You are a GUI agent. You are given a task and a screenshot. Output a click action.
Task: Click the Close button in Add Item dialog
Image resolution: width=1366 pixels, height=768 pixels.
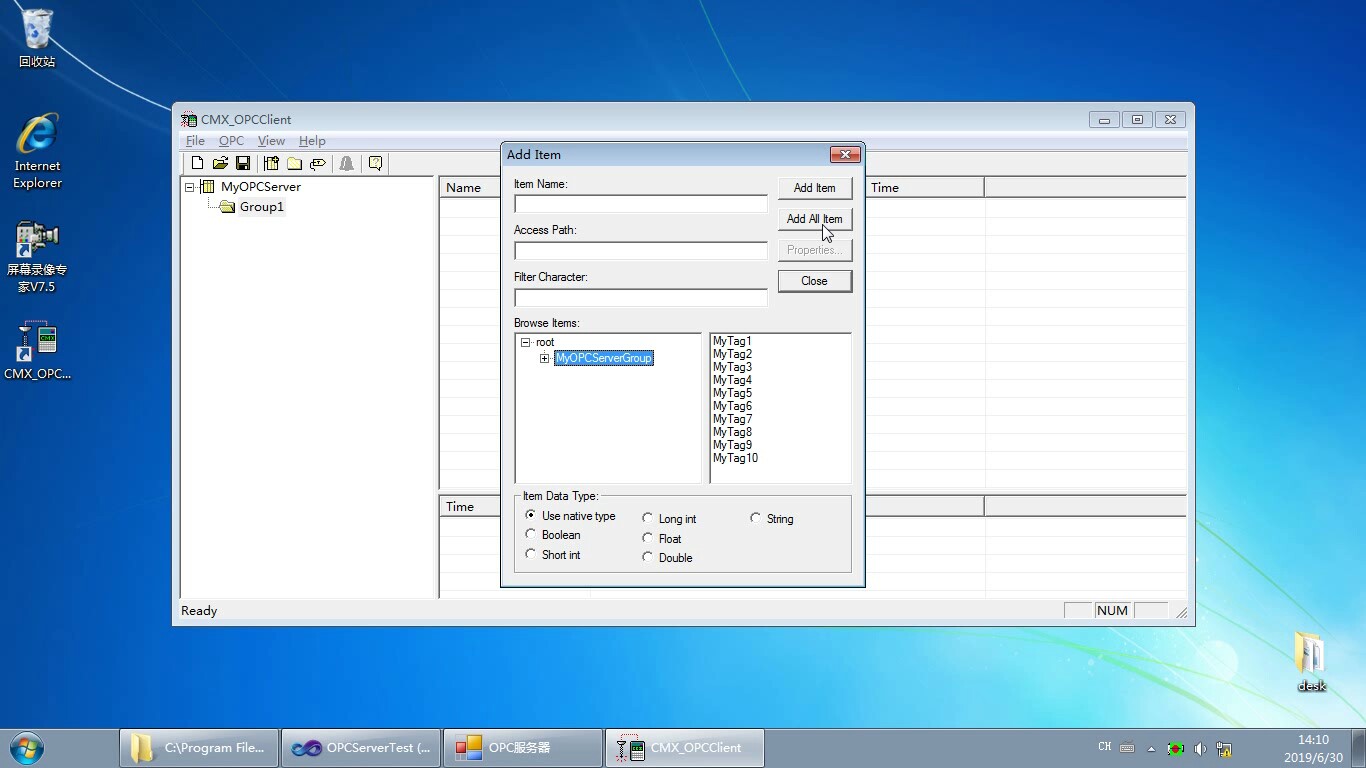pyautogui.click(x=814, y=281)
